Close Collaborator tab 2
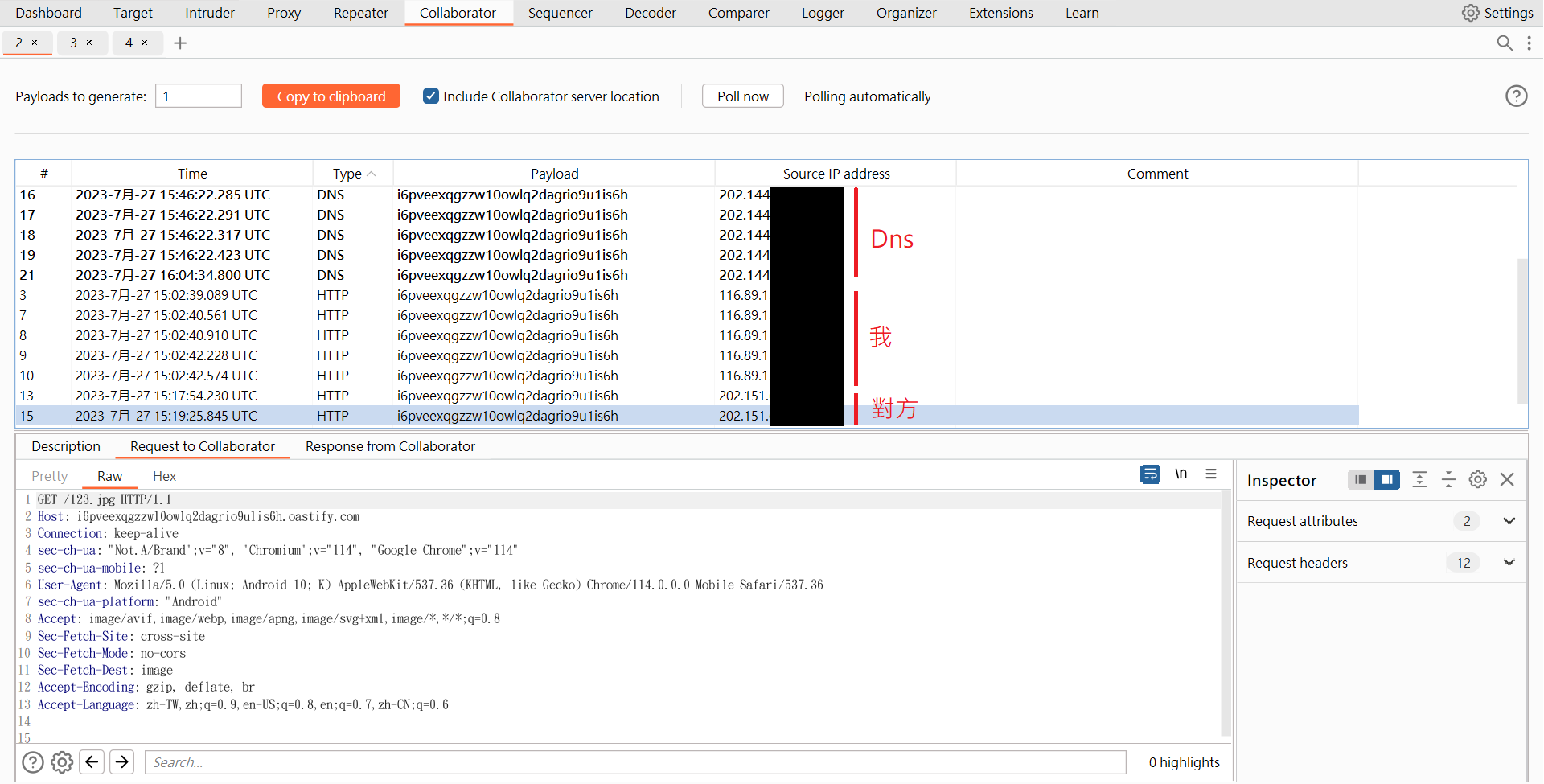The image size is (1544, 784). 35,43
